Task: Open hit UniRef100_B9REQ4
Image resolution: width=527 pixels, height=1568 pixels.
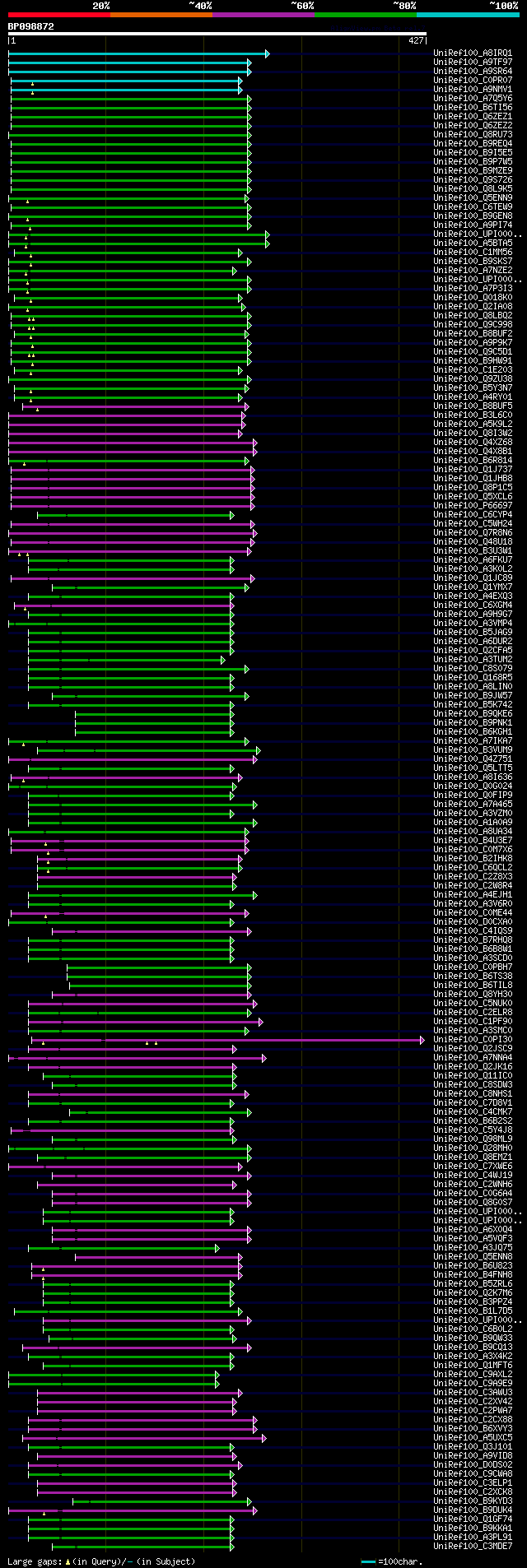Action: point(473,144)
